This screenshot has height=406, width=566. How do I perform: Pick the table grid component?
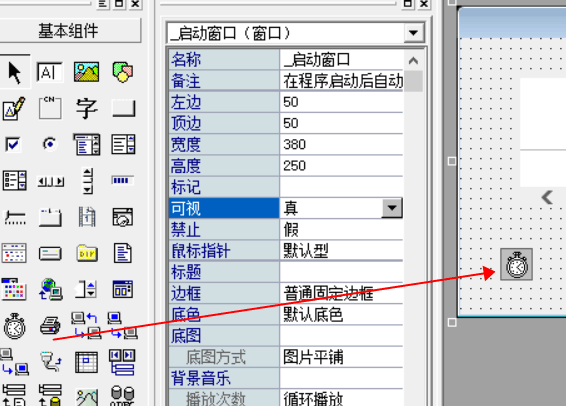pyautogui.click(x=86, y=362)
